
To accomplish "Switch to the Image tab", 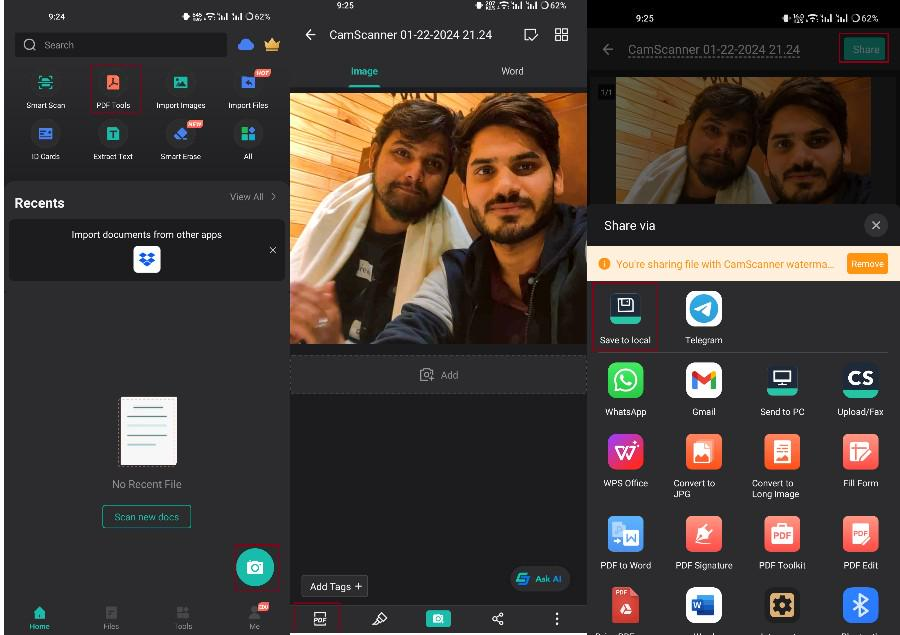I will [364, 71].
